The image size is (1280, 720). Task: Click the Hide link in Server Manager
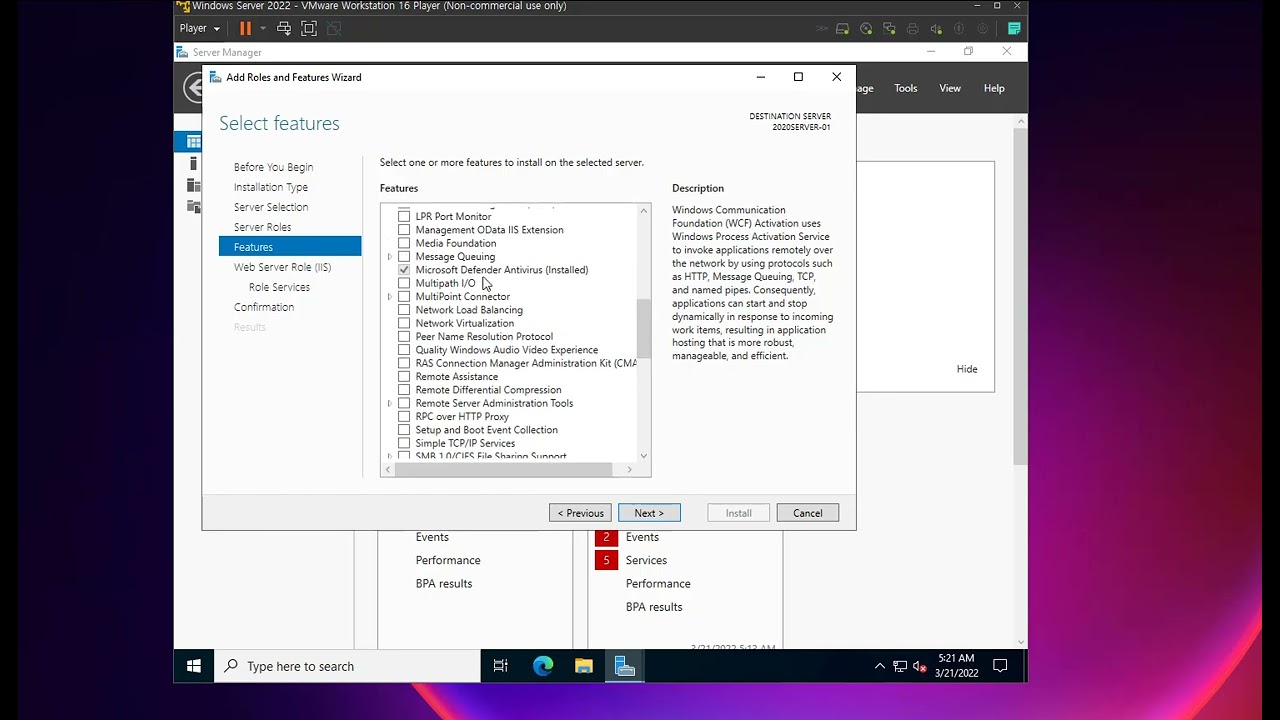coord(967,369)
